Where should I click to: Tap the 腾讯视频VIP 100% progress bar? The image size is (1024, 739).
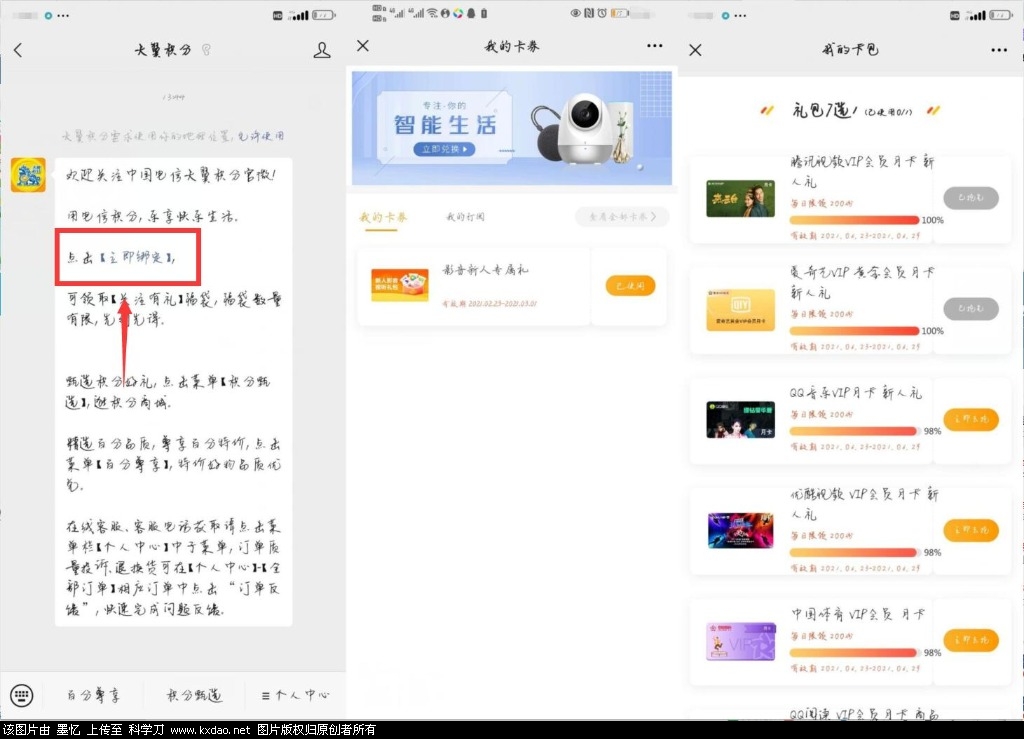click(854, 220)
